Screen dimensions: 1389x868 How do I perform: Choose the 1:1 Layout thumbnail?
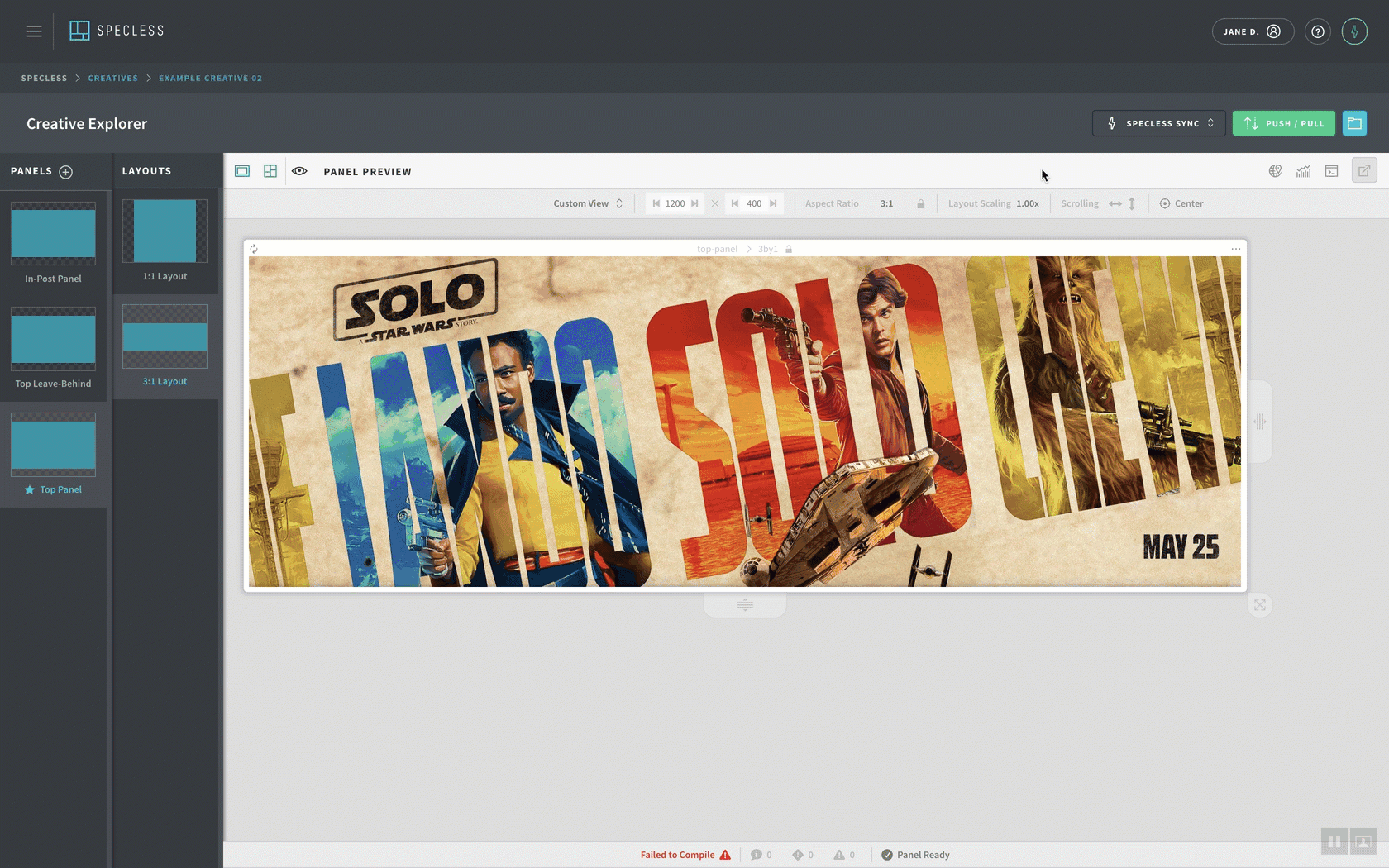165,231
